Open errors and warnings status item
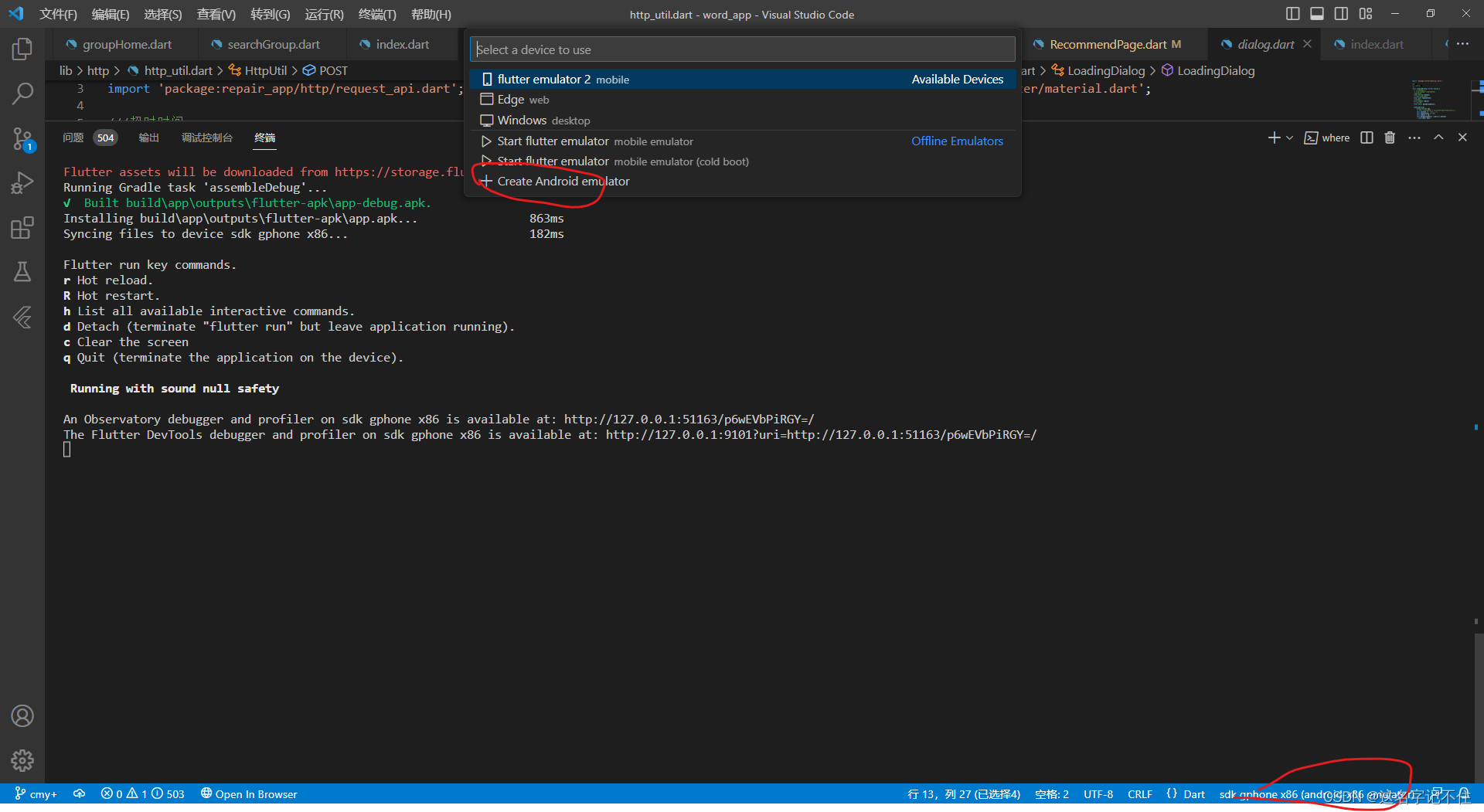 pos(143,794)
